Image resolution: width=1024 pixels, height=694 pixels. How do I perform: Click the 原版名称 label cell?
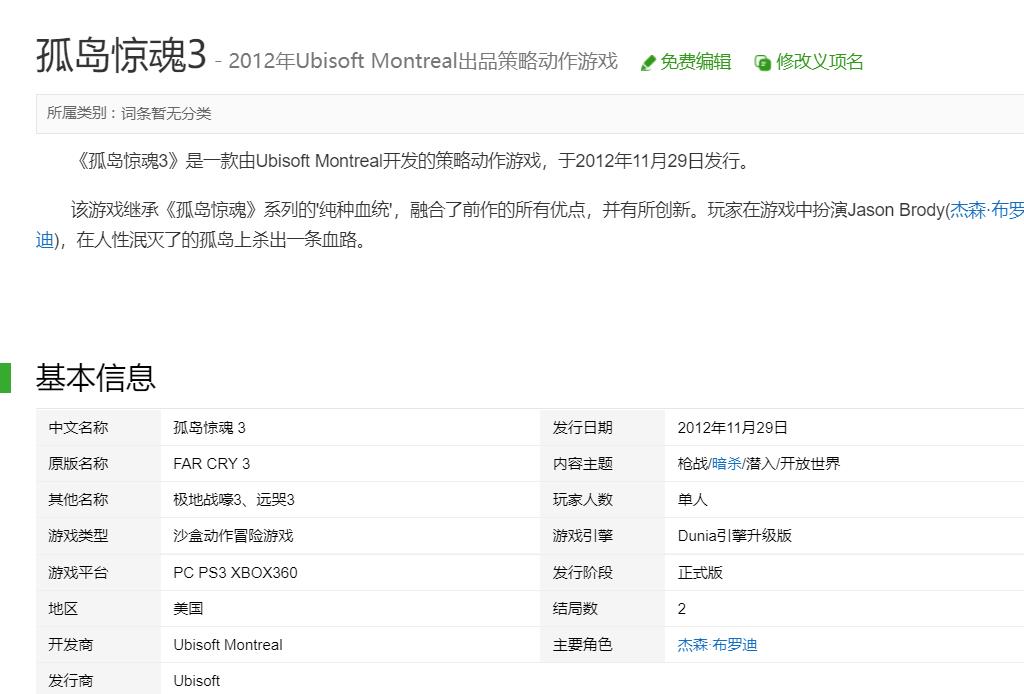98,464
